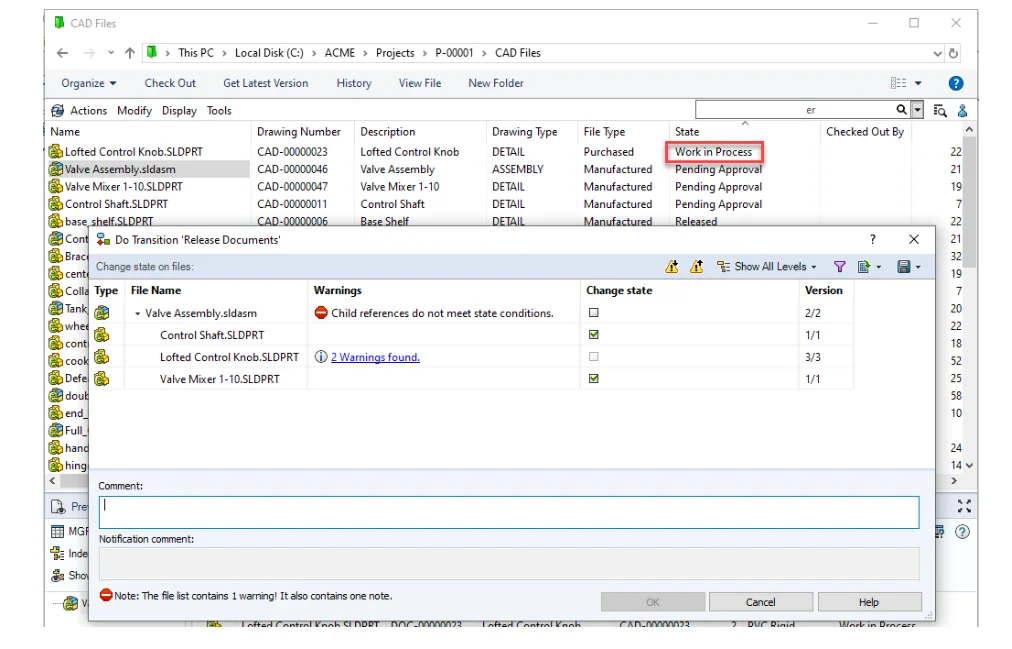Click the magnifier search icon in PDM search box

[x=901, y=111]
